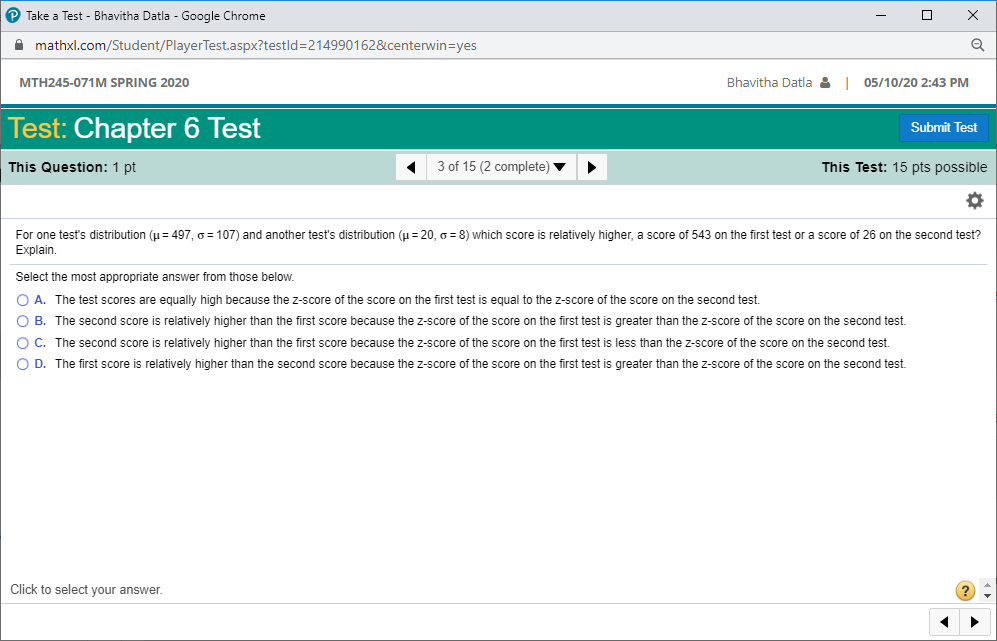The height and width of the screenshot is (641, 997).
Task: Click the scrollbar down arrow
Action: coord(987,594)
